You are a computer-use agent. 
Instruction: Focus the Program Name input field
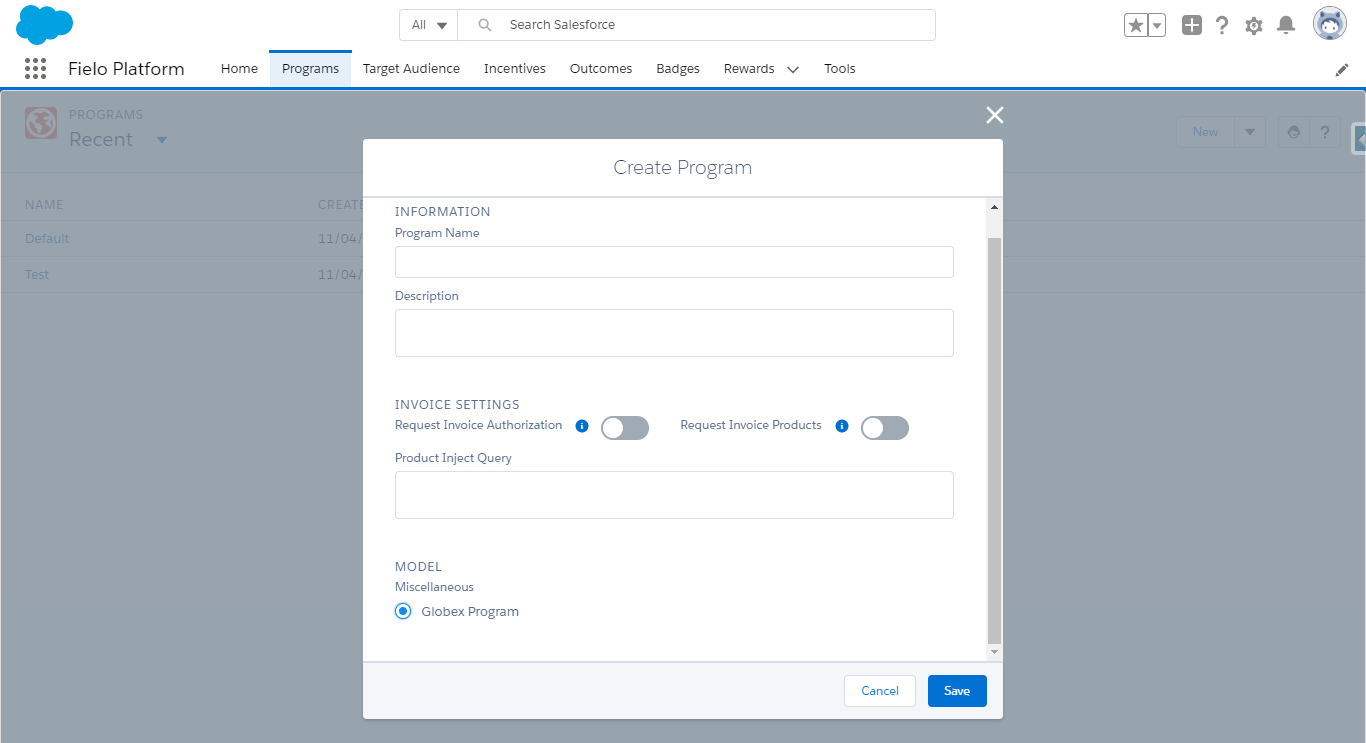674,262
